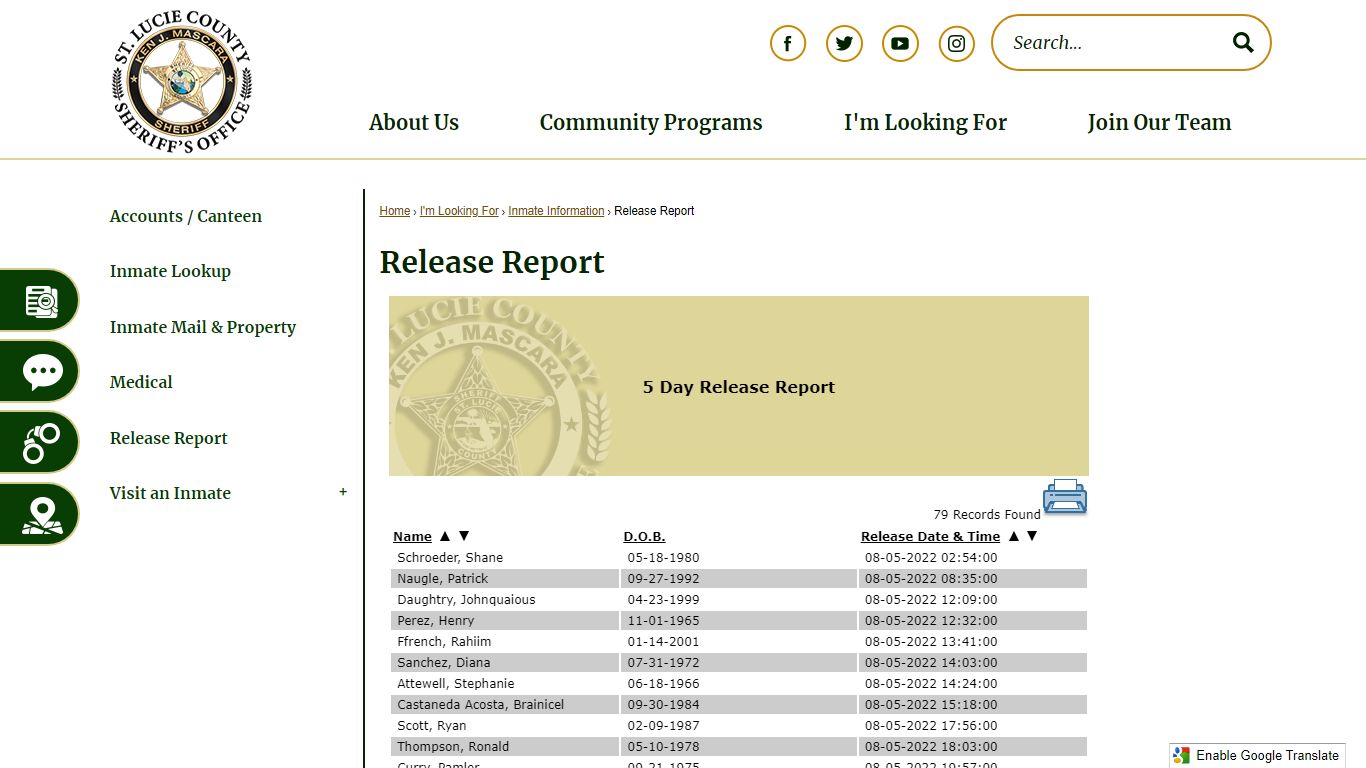The width and height of the screenshot is (1366, 768).
Task: Open the document search side button
Action: tap(40, 300)
